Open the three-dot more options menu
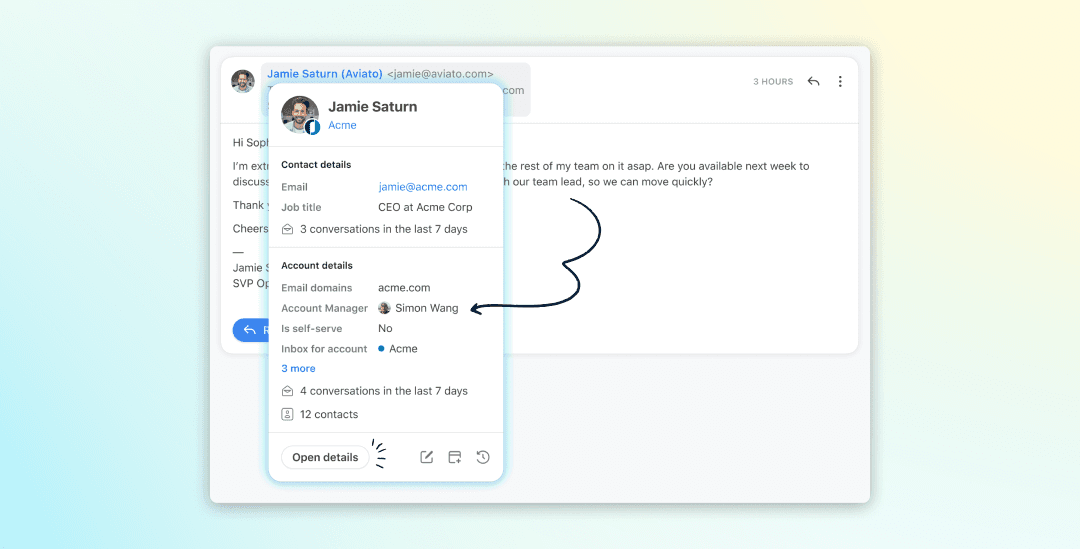The width and height of the screenshot is (1080, 549). pos(840,81)
